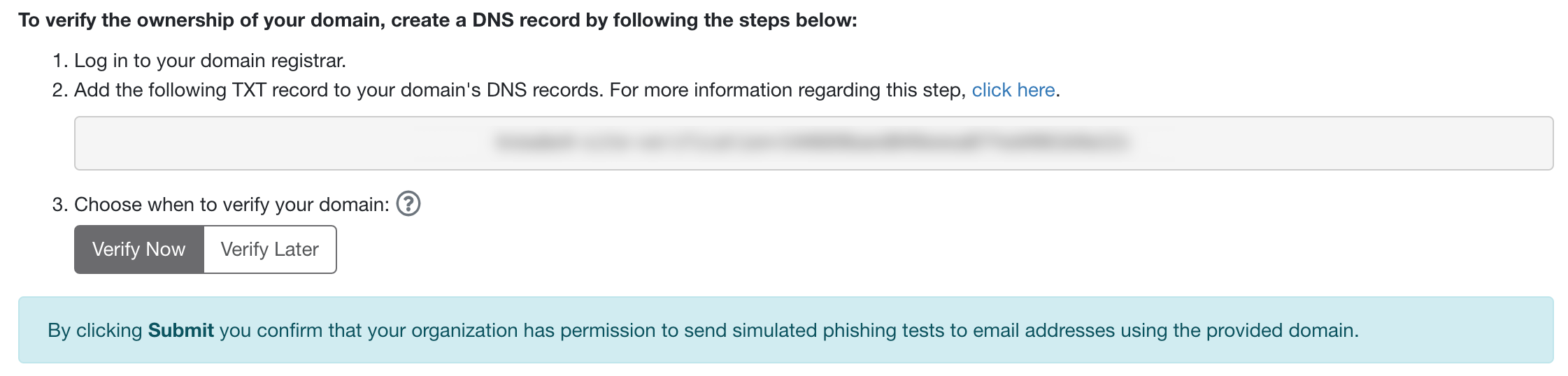Select the Verify Now option
1568x376 pixels.
pos(139,250)
